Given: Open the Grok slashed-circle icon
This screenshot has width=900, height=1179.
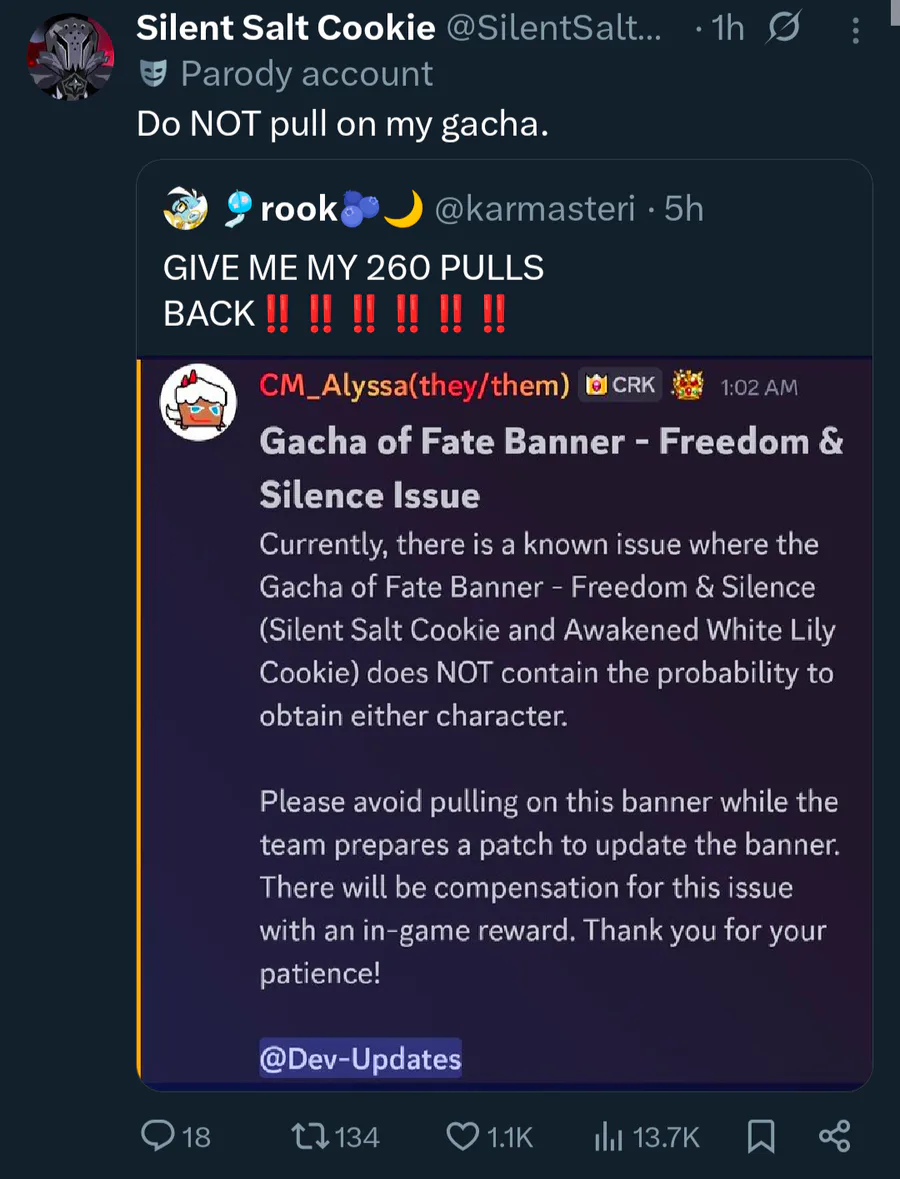Looking at the screenshot, I should point(783,30).
